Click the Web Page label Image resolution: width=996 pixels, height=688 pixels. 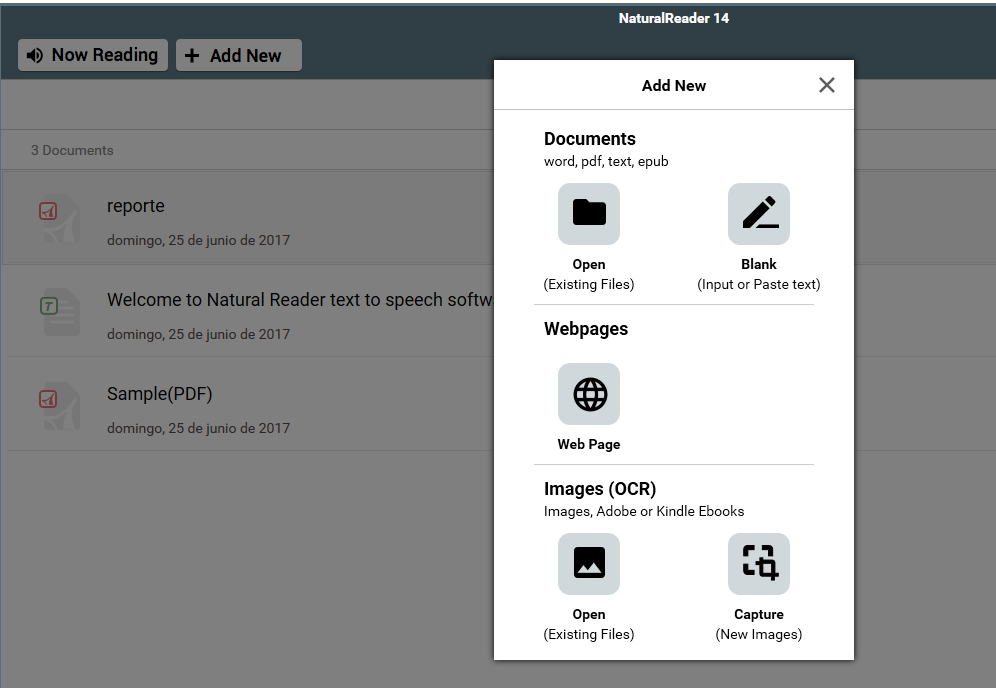coord(589,445)
